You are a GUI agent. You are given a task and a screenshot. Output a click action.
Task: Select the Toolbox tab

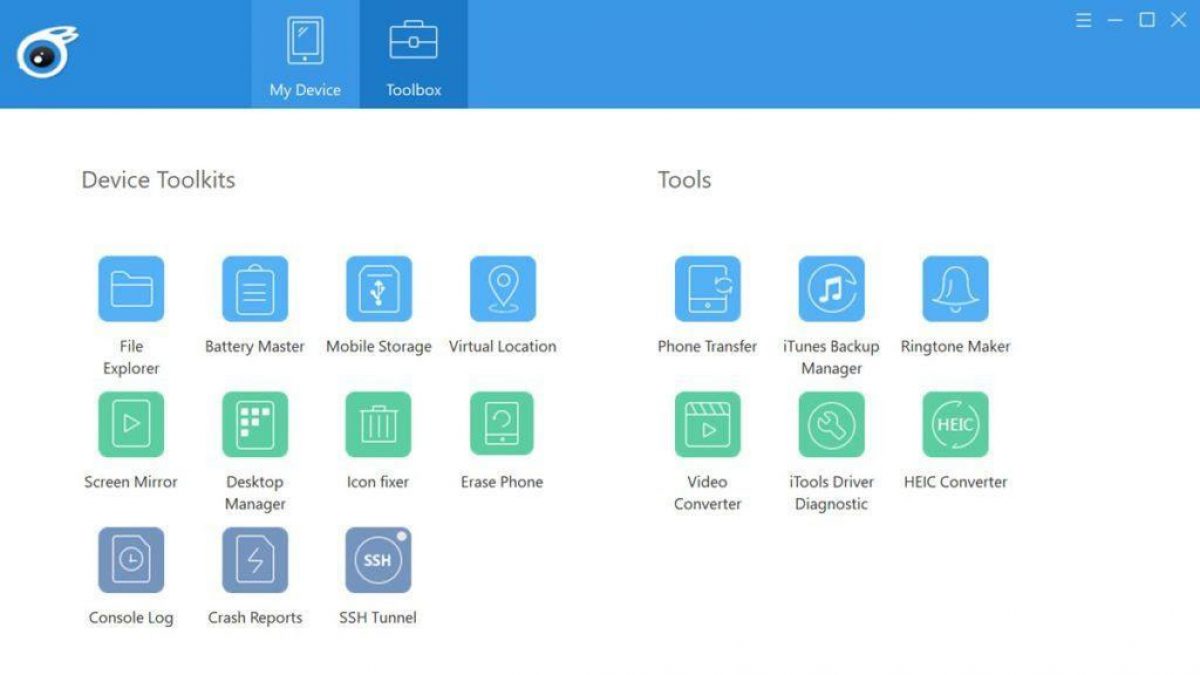pyautogui.click(x=414, y=54)
